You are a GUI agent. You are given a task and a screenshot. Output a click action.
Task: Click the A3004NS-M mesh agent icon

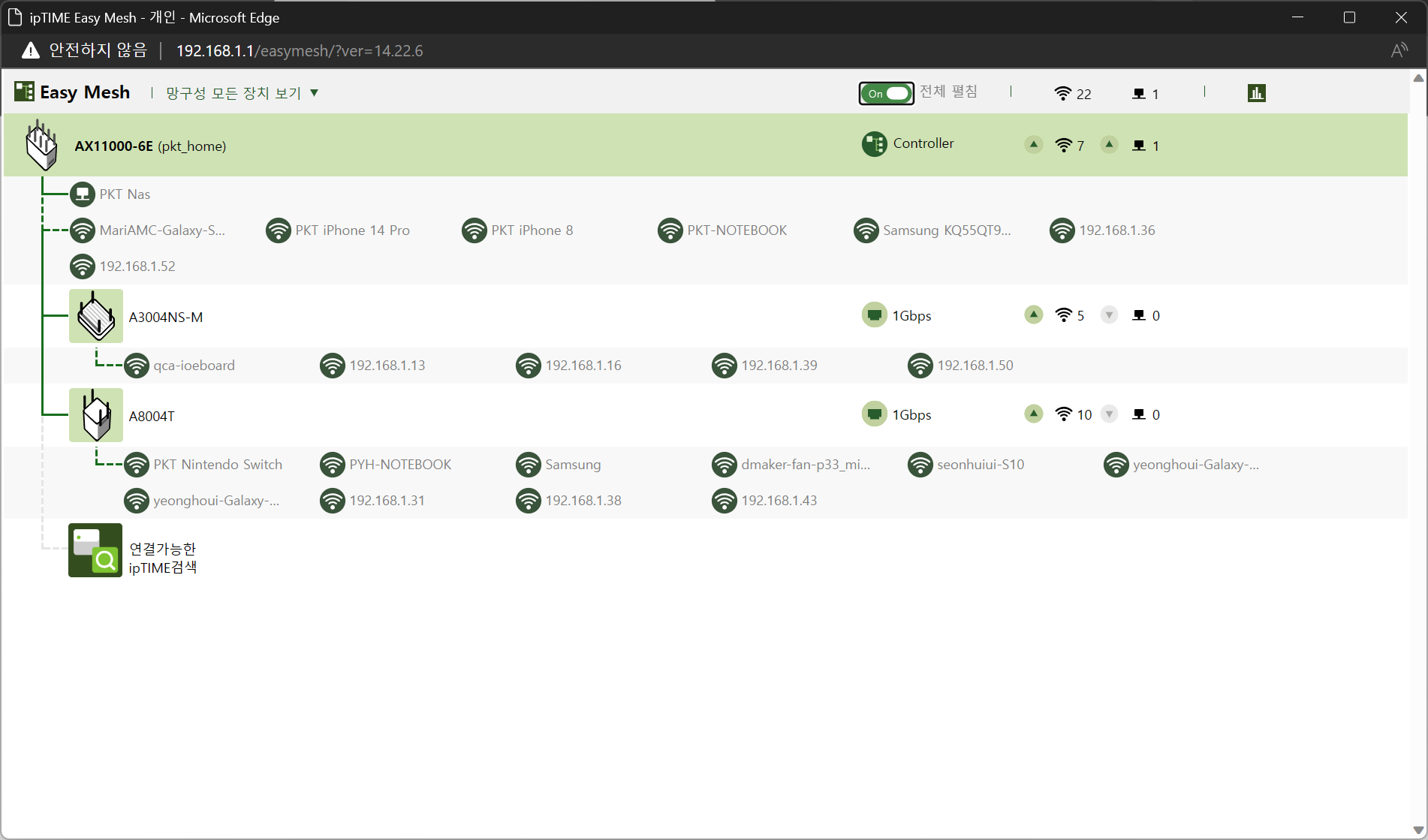[96, 316]
